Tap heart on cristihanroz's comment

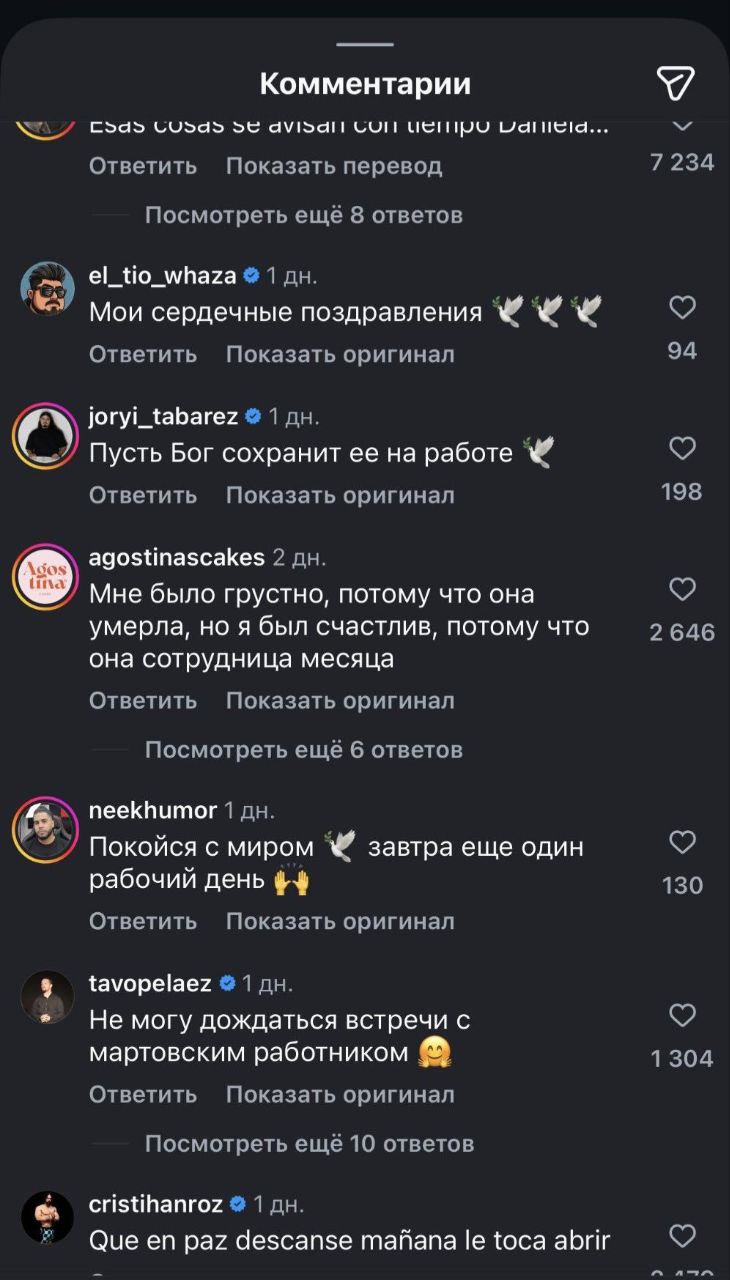[682, 1236]
